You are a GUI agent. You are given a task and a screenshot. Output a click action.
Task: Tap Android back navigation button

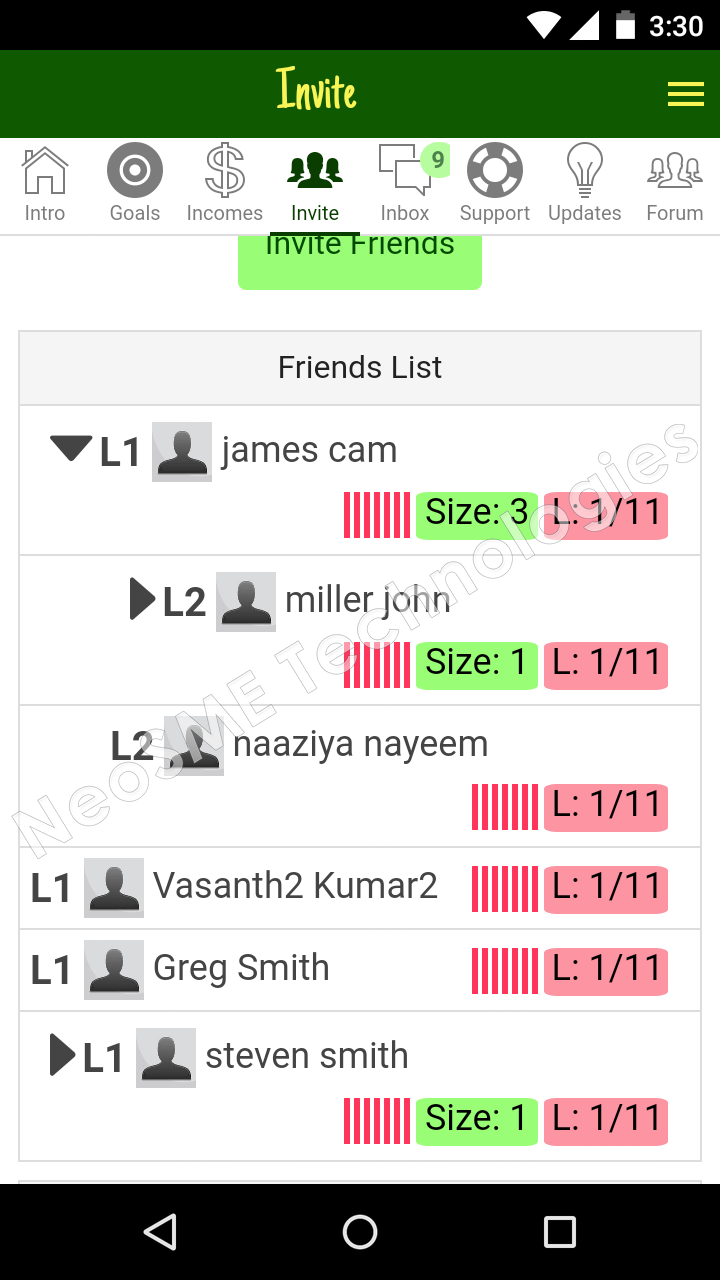[160, 1232]
